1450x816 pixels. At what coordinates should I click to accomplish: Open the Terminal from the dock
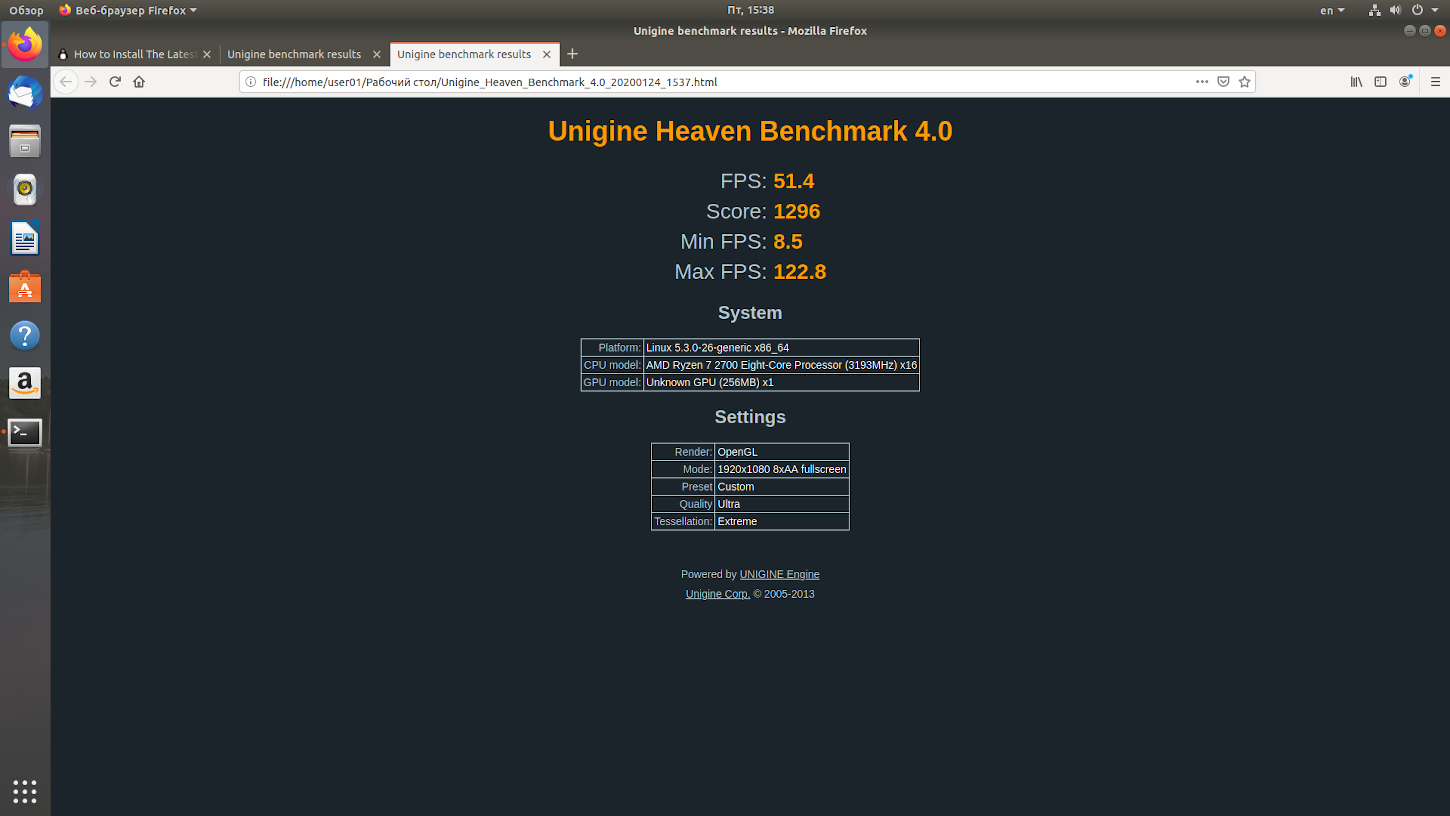coord(25,432)
